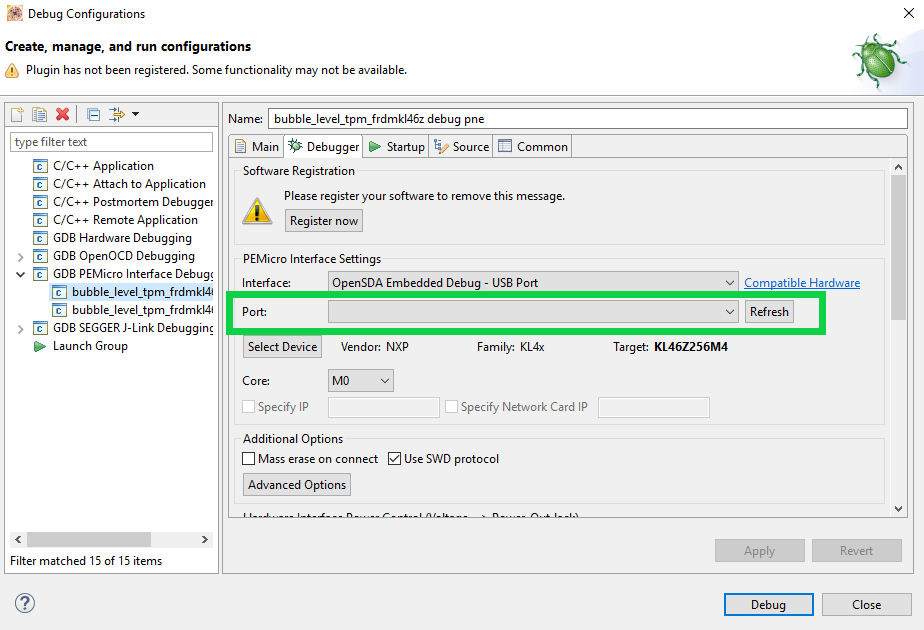Click the Network Card IP text field
The width and height of the screenshot is (924, 630).
click(654, 407)
